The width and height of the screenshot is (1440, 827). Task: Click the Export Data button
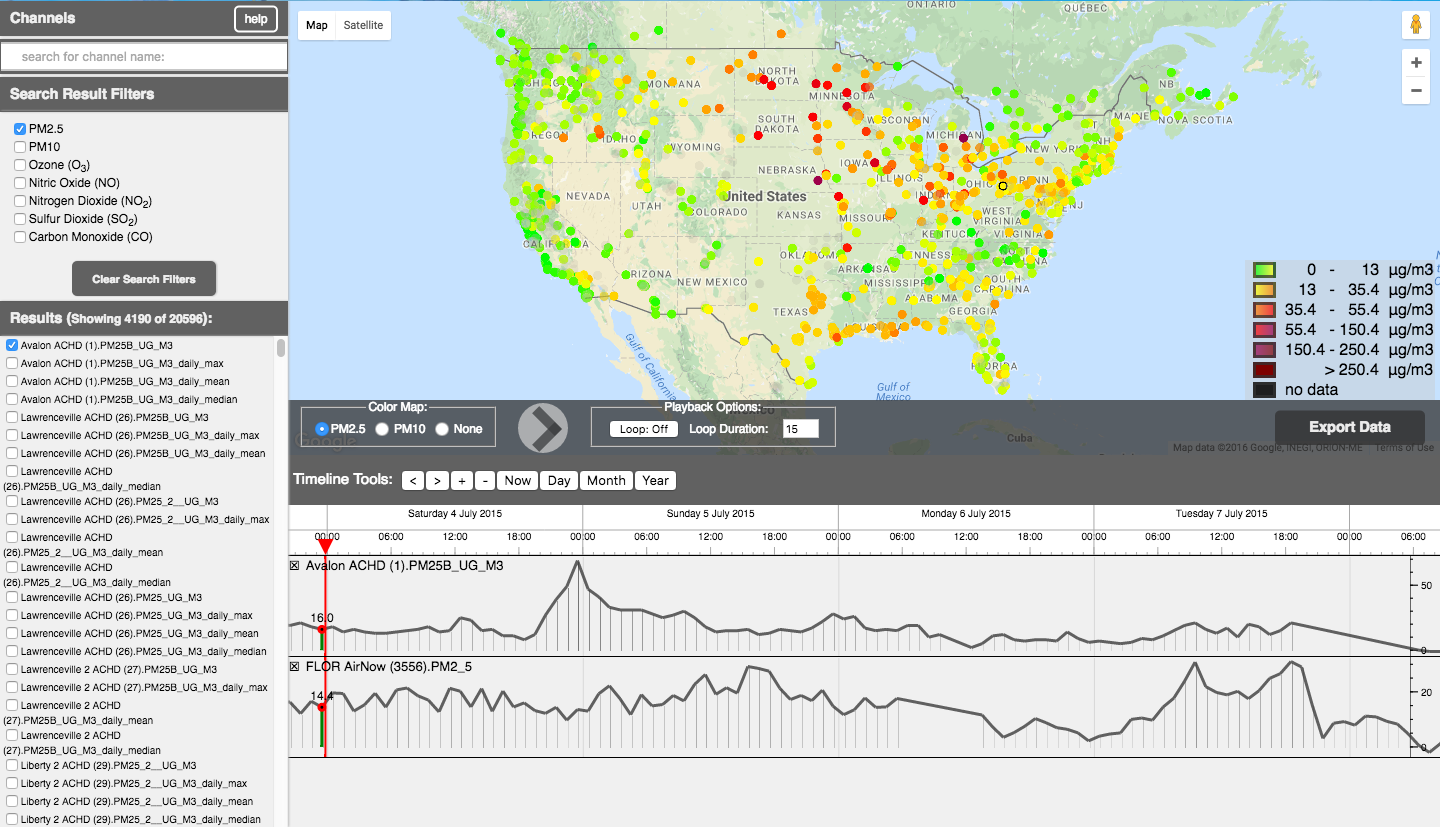(1350, 427)
